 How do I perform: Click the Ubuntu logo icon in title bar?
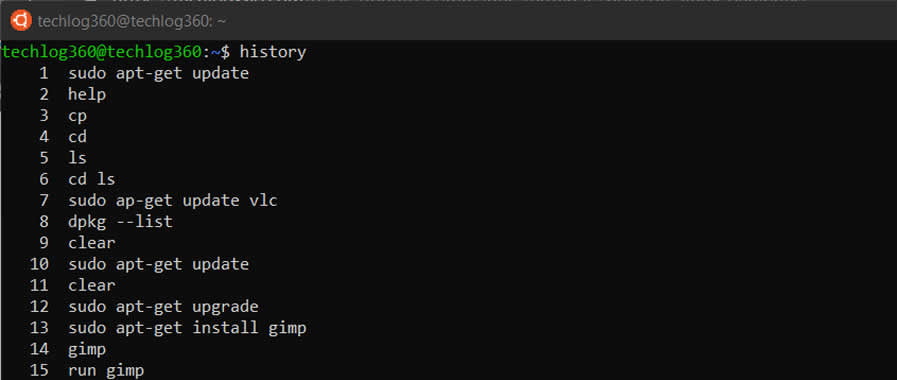(x=21, y=21)
